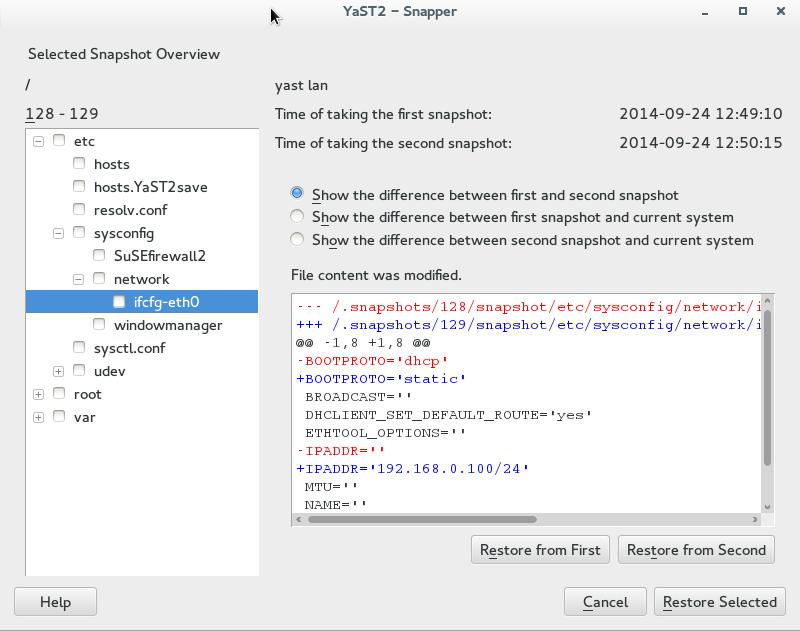Select second snapshot versus current system option

click(x=297, y=239)
